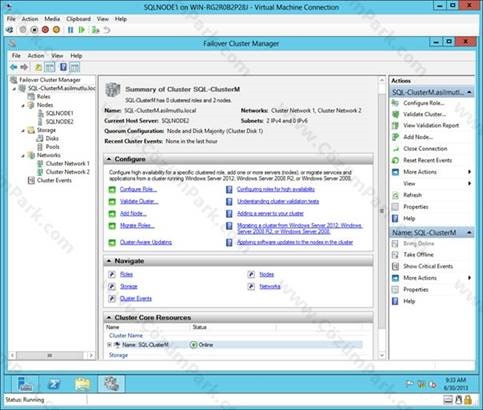Open the Clipboard menu of VM Connection
The image size is (483, 410).
tap(78, 19)
